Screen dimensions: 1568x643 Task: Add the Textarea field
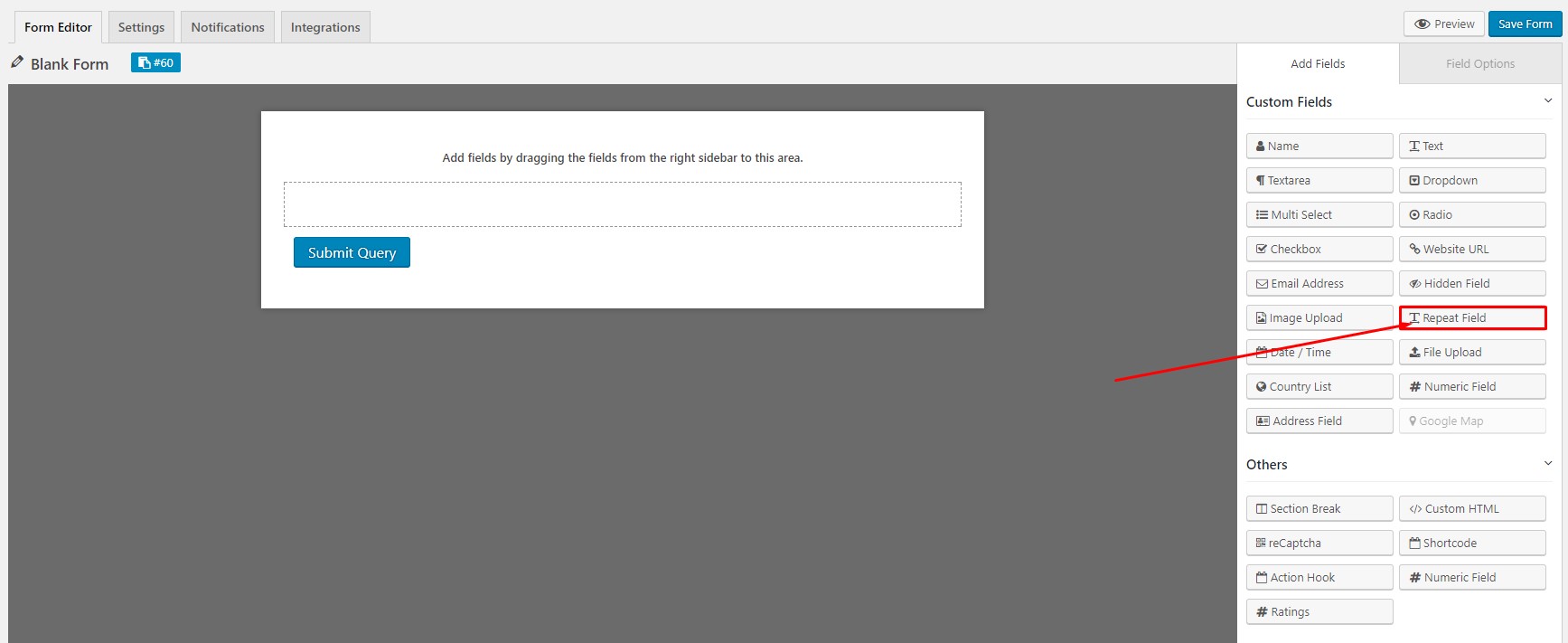pyautogui.click(x=1319, y=180)
